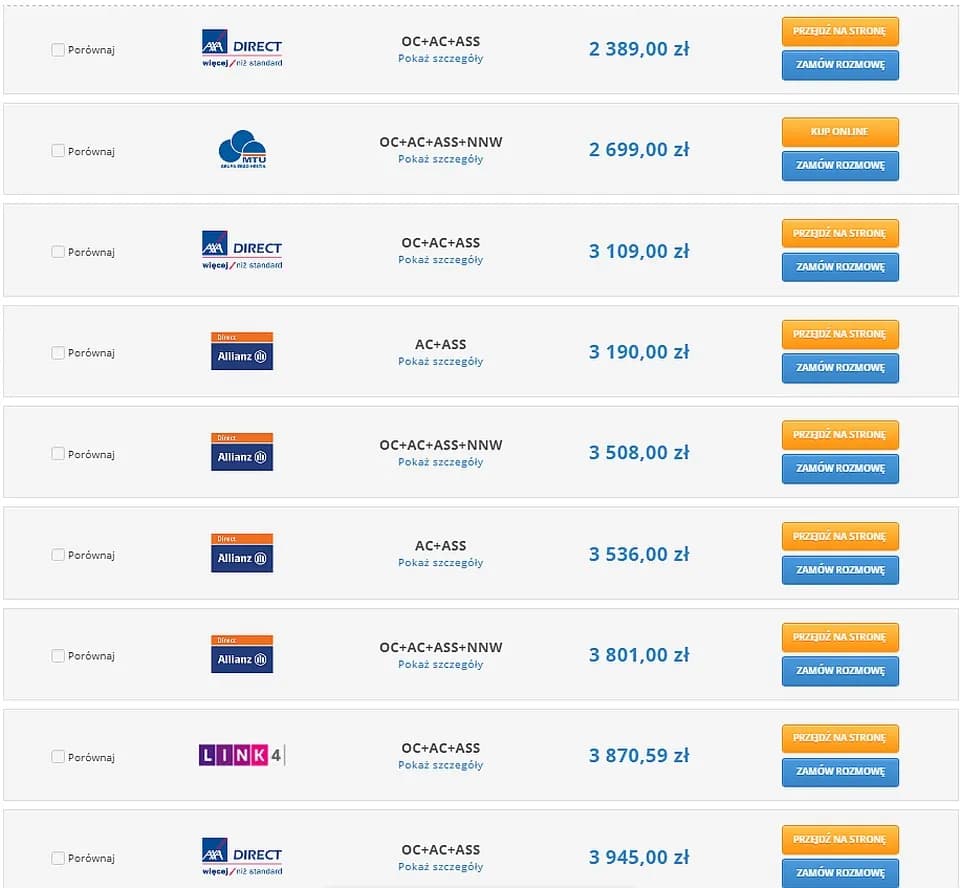This screenshot has height=888, width=960.
Task: Click the 2 699 zł price text
Action: coord(638,149)
